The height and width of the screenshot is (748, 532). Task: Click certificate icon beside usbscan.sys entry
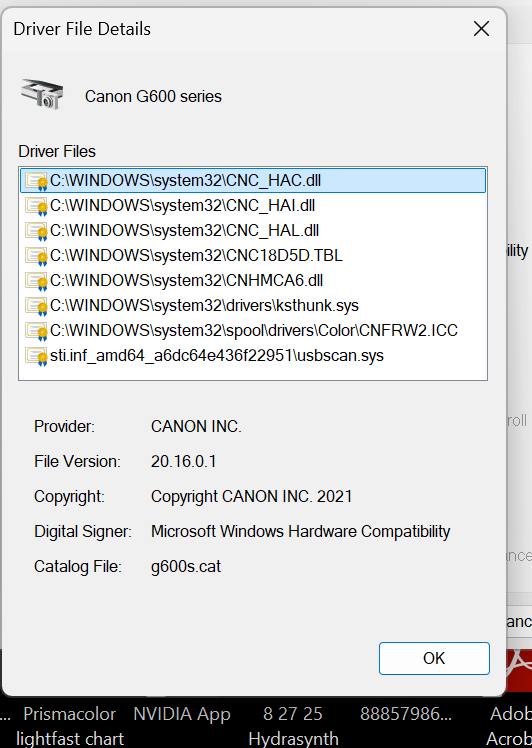tap(37, 356)
